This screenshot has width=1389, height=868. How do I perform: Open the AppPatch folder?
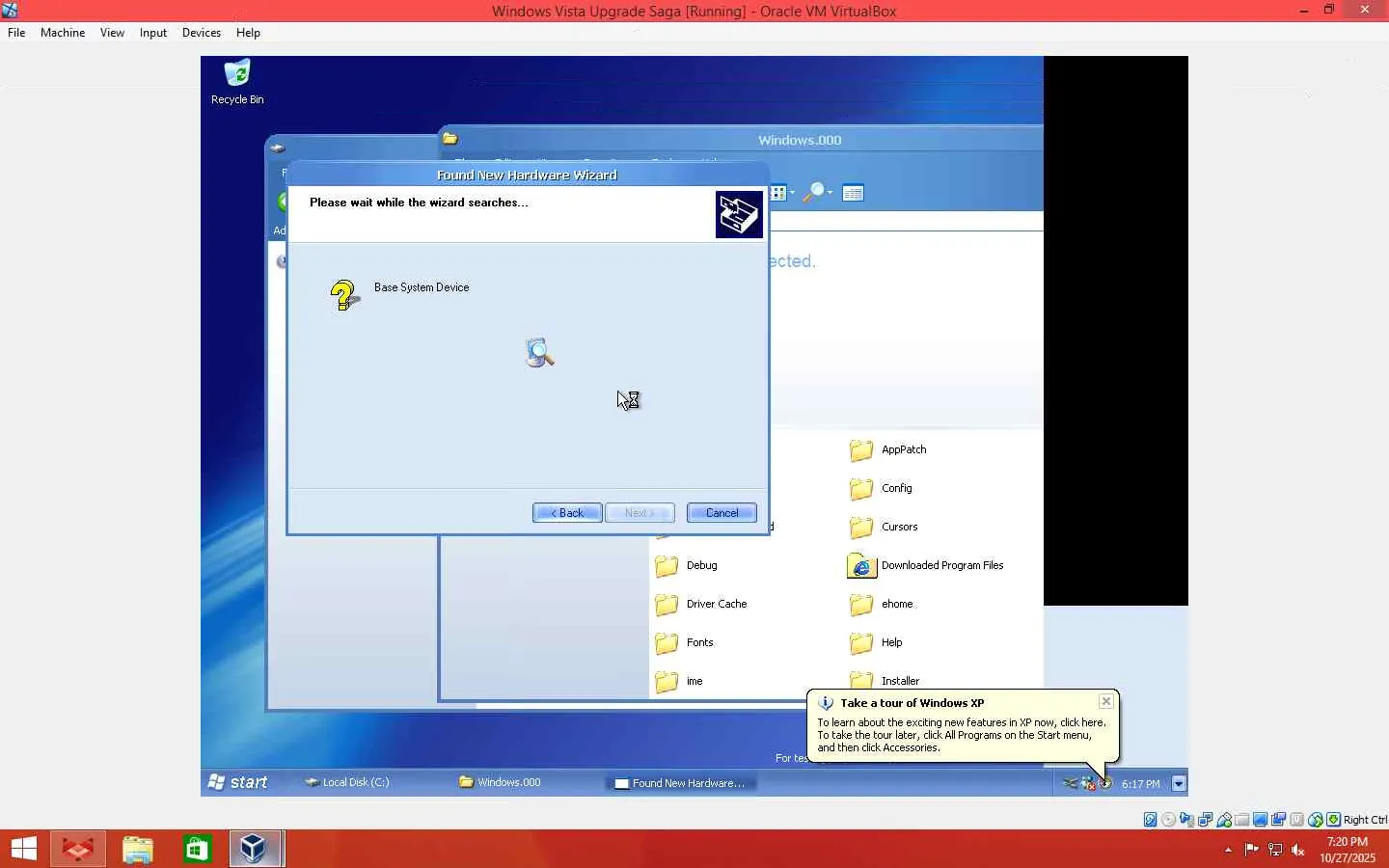point(887,449)
